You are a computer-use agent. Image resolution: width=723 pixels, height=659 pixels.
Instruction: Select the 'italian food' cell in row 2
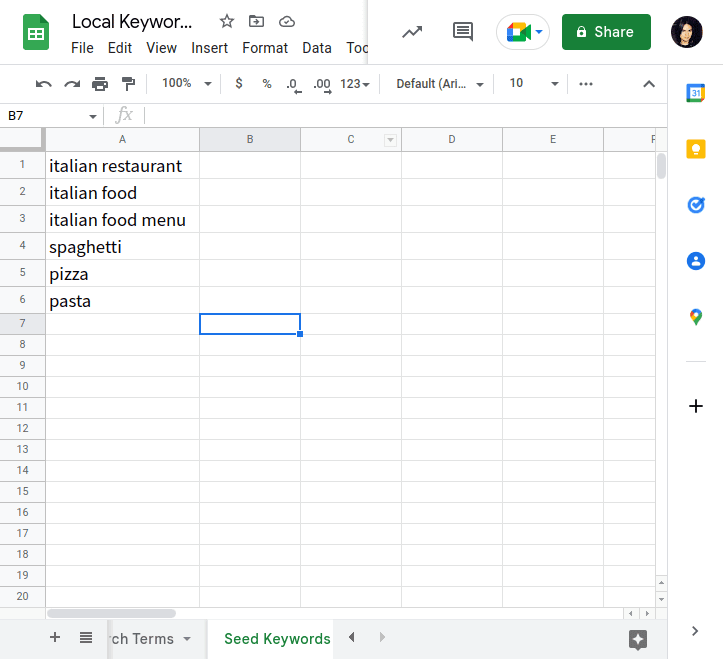[122, 192]
